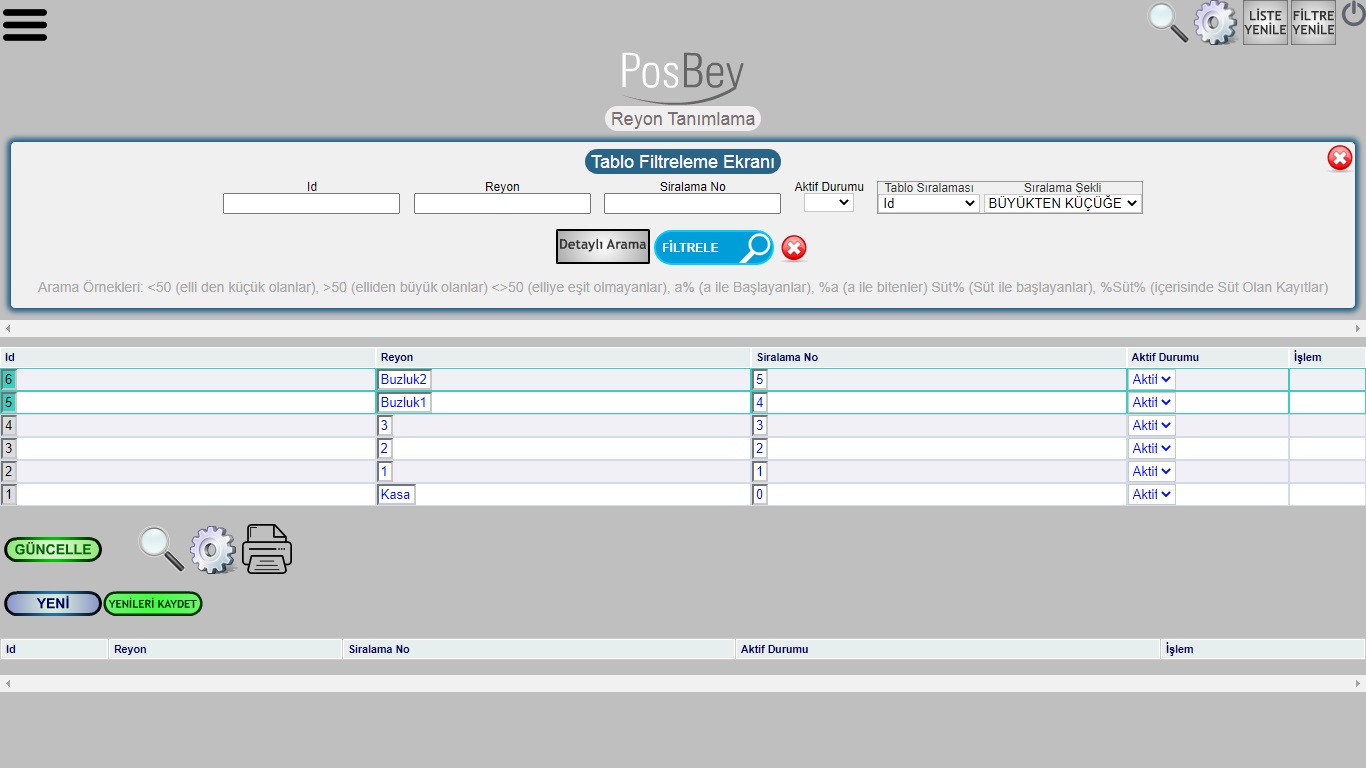Click the magnifier icon beside GÜNCELLE
Viewport: 1366px width, 768px height.
(160, 549)
